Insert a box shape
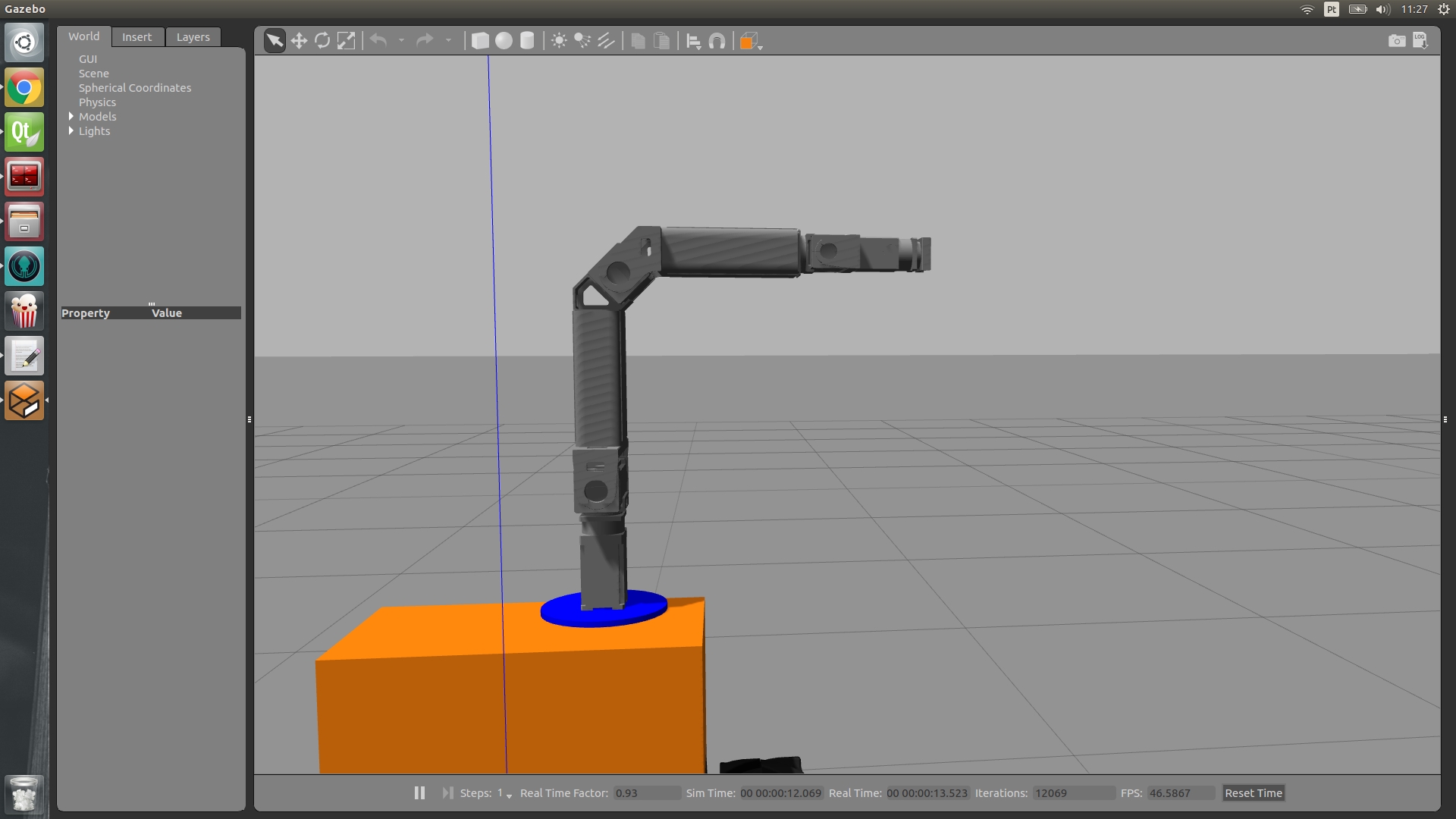This screenshot has height=819, width=1456. point(480,40)
